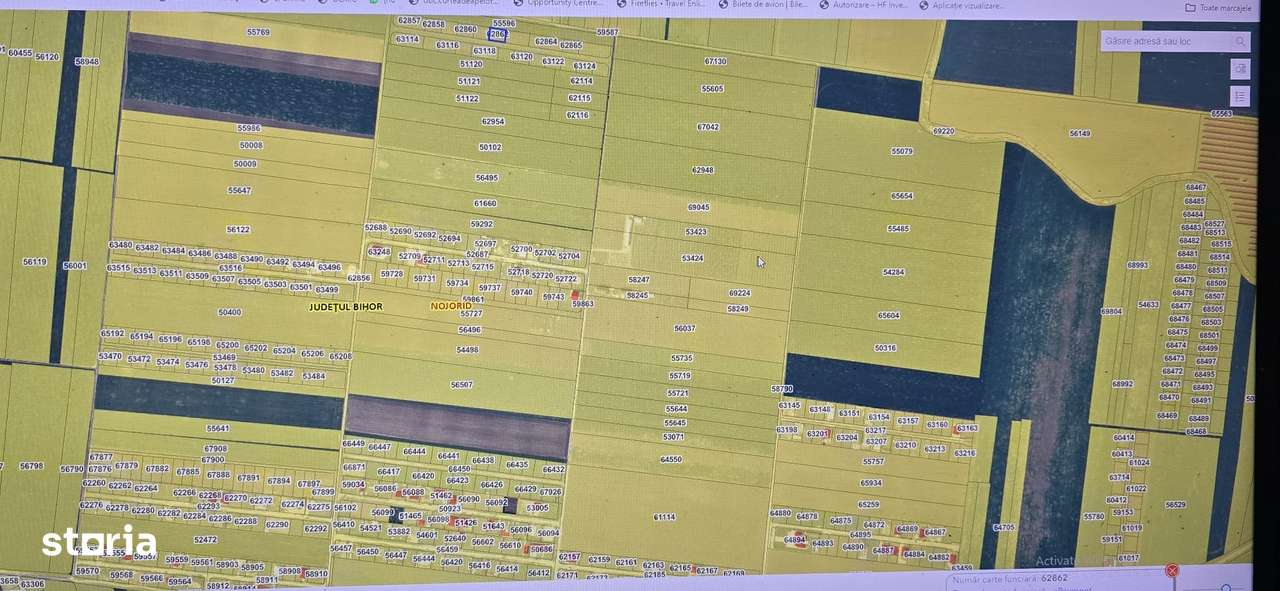Click parcel label 65934
The height and width of the screenshot is (591, 1280).
click(870, 483)
